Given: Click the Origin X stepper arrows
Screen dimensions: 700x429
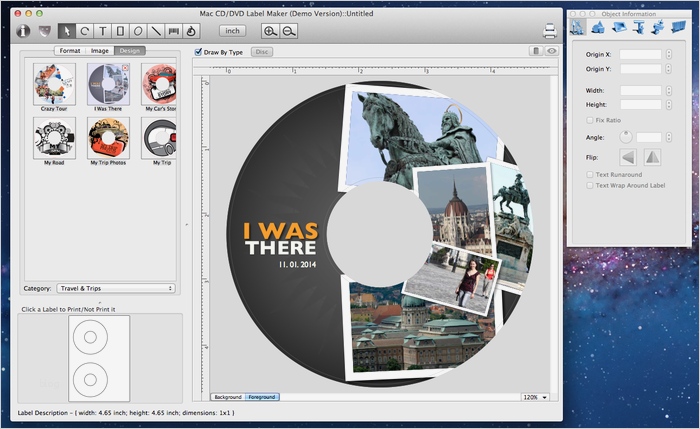Looking at the screenshot, I should (668, 54).
